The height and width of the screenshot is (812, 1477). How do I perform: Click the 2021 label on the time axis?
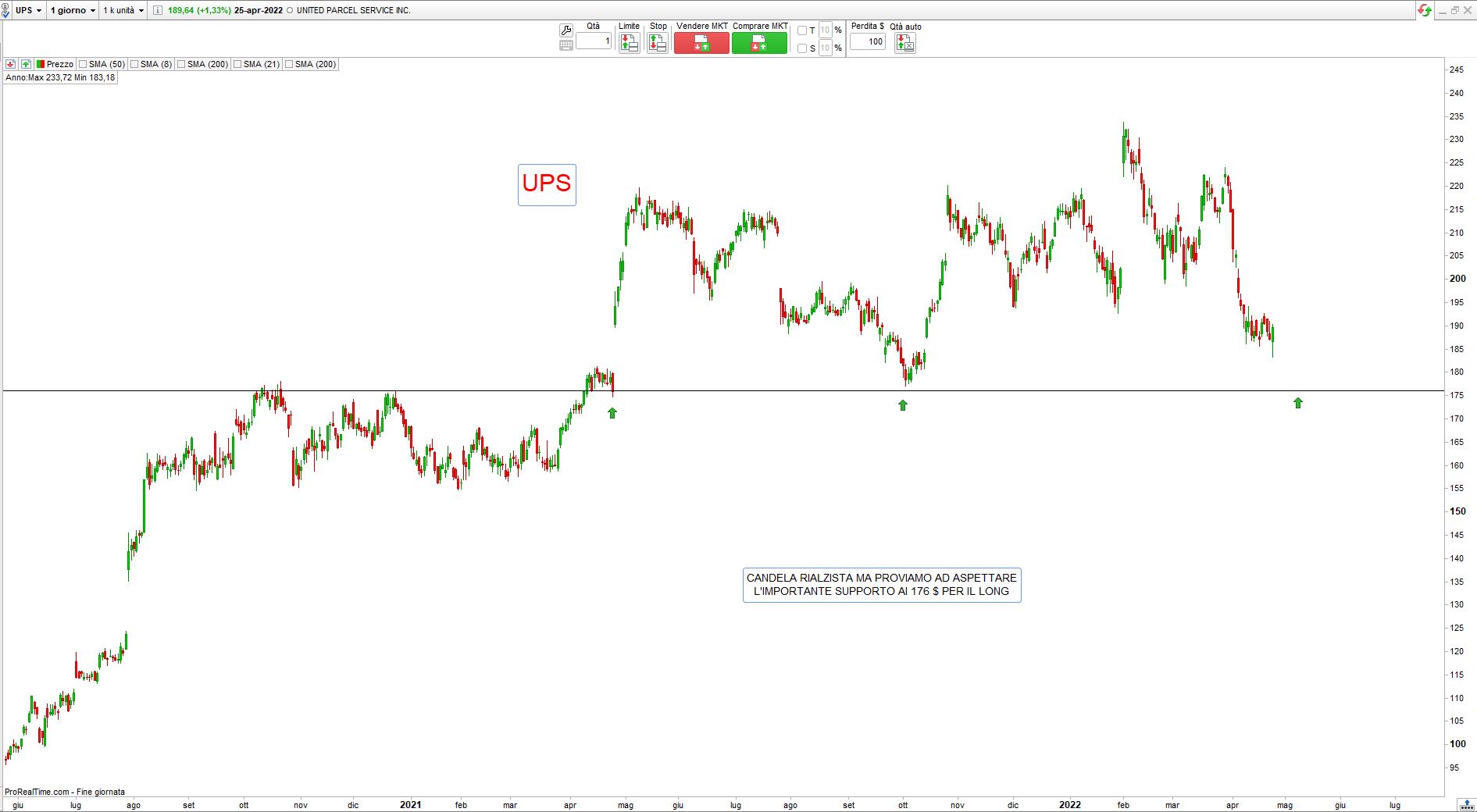[x=410, y=805]
